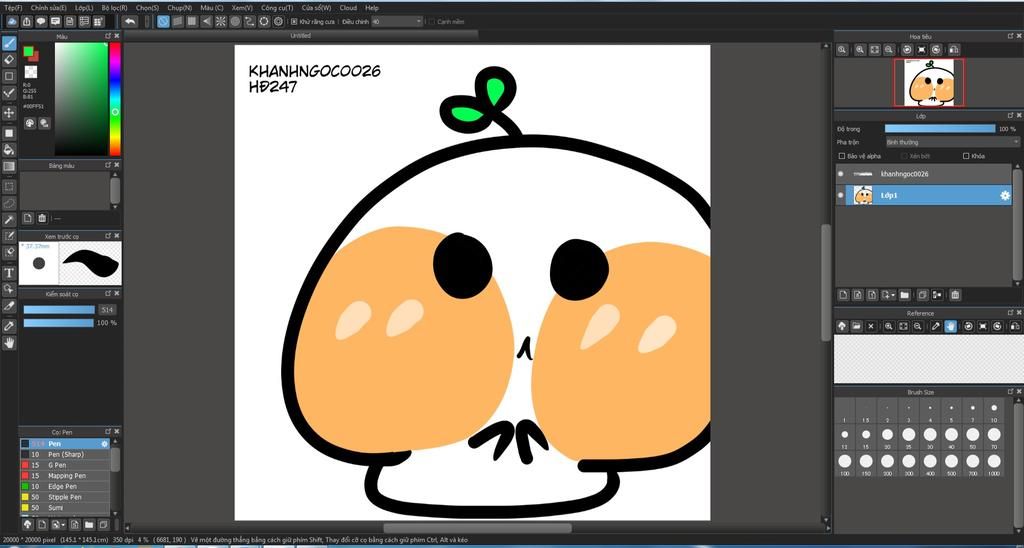The image size is (1024, 548).
Task: Click the brush size slider showing 514
Action: point(59,310)
